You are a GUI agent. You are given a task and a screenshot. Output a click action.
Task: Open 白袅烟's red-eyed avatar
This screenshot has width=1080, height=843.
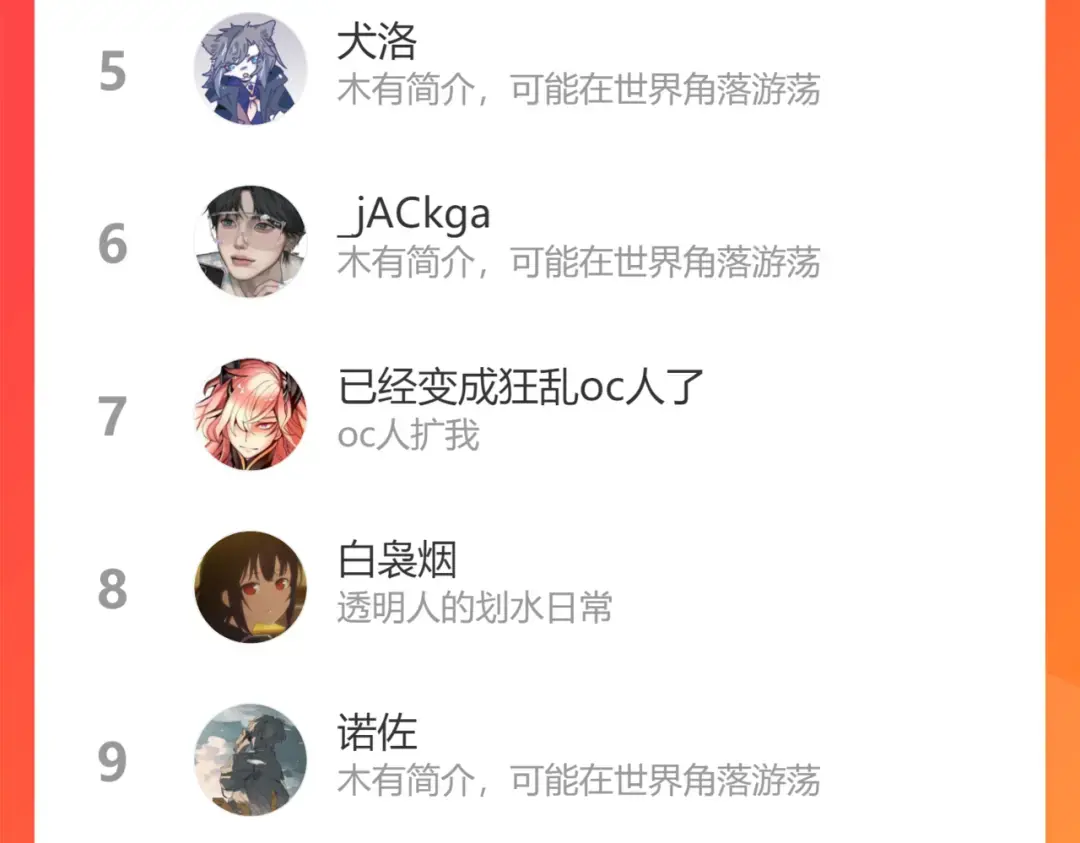[x=250, y=587]
